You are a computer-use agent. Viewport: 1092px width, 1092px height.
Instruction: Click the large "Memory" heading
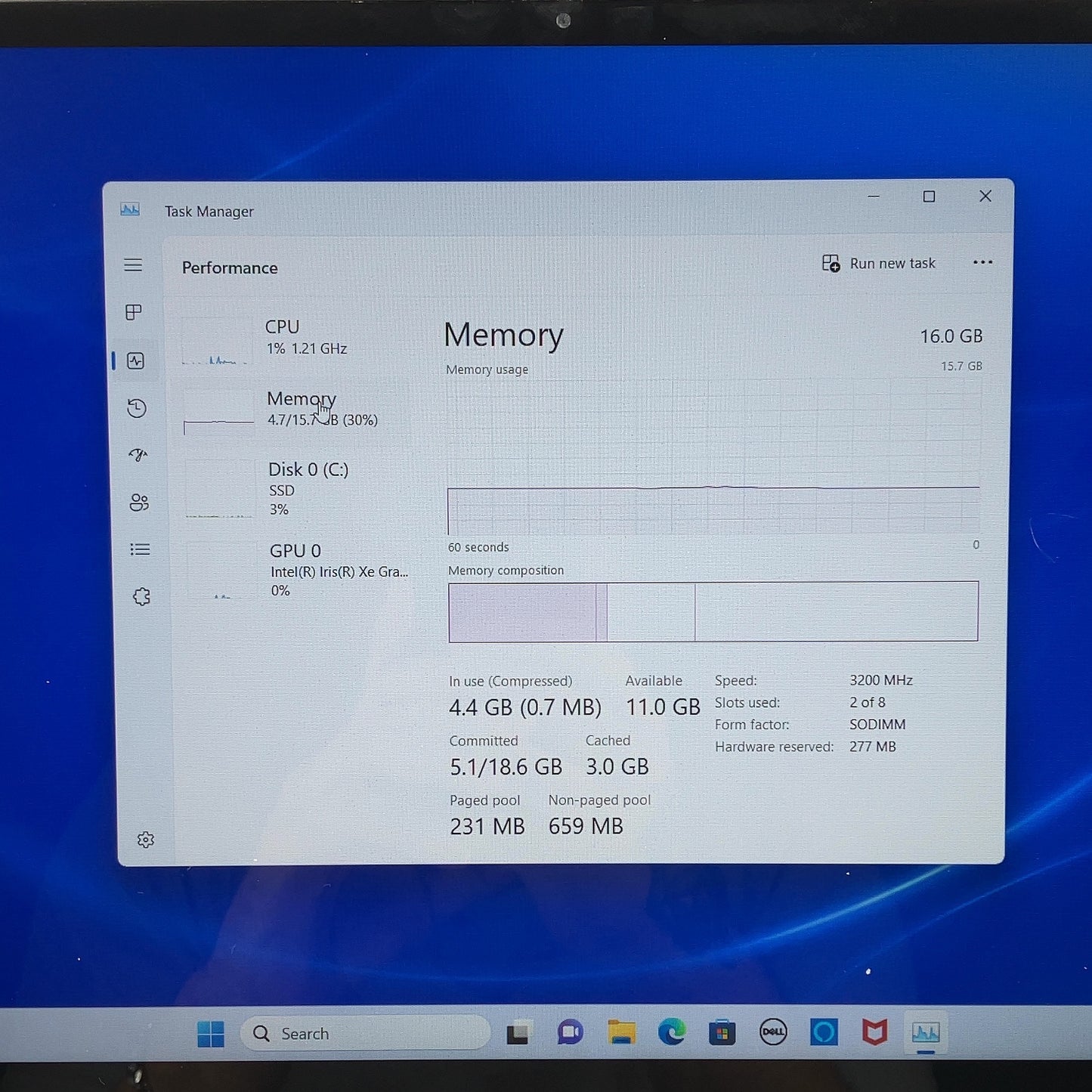tap(504, 335)
